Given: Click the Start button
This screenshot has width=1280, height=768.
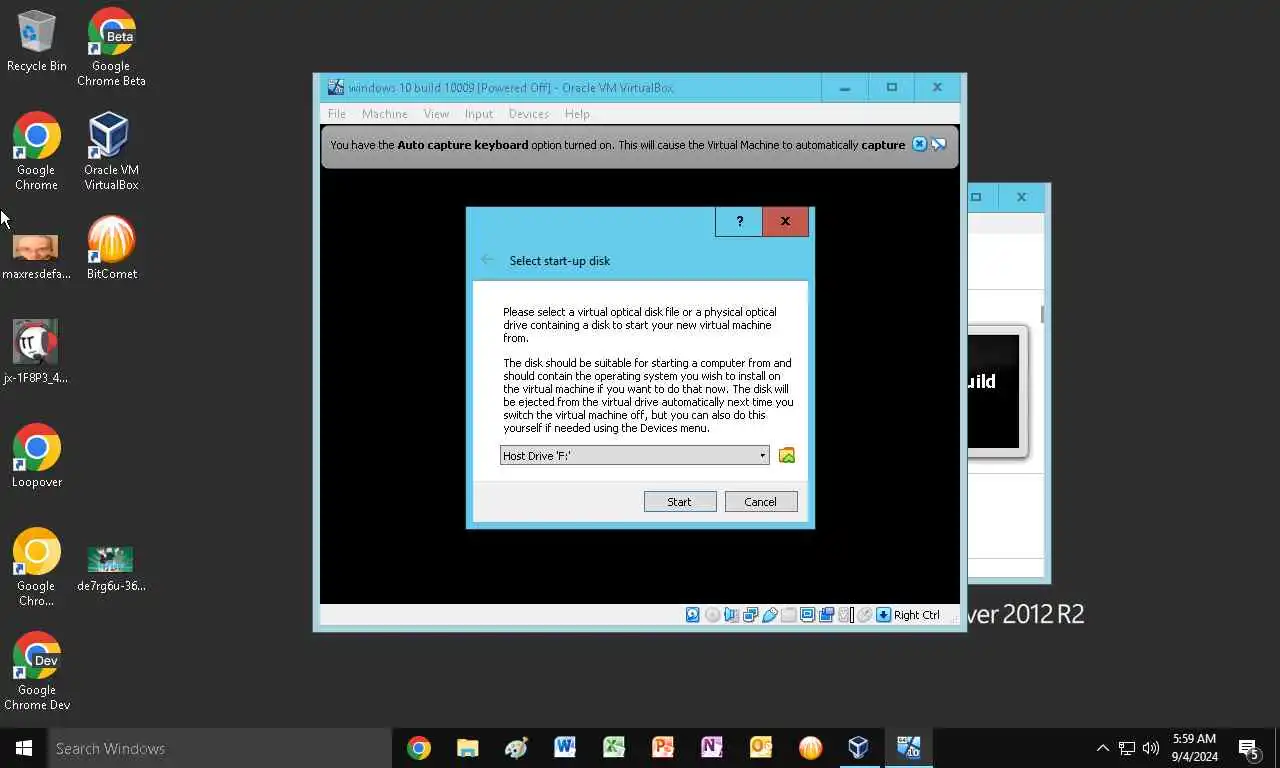Looking at the screenshot, I should (x=680, y=502).
